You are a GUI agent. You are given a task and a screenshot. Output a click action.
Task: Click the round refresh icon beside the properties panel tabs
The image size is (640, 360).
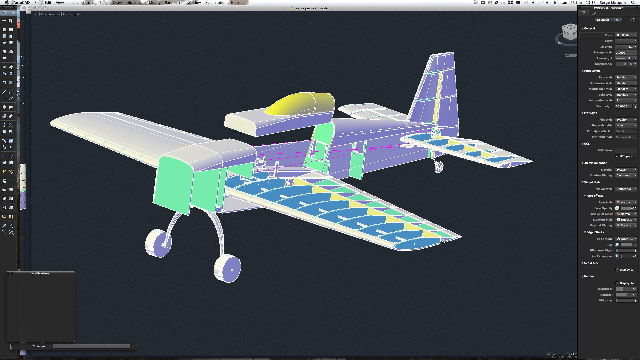coord(633,20)
